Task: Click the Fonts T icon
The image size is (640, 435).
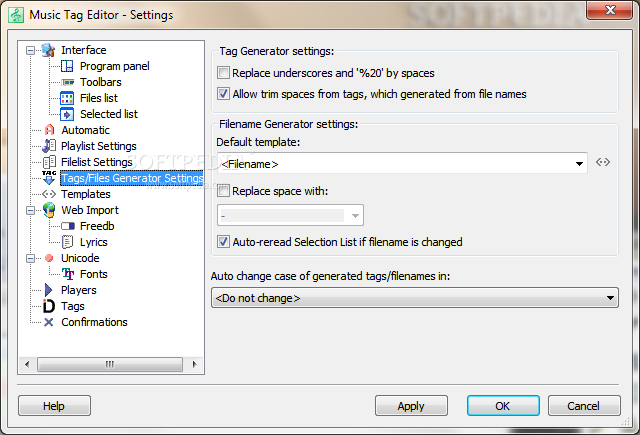Action: [68, 274]
